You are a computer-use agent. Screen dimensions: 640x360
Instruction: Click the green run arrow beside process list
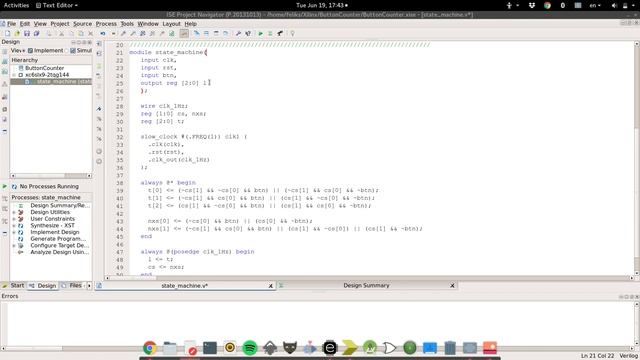click(4, 187)
